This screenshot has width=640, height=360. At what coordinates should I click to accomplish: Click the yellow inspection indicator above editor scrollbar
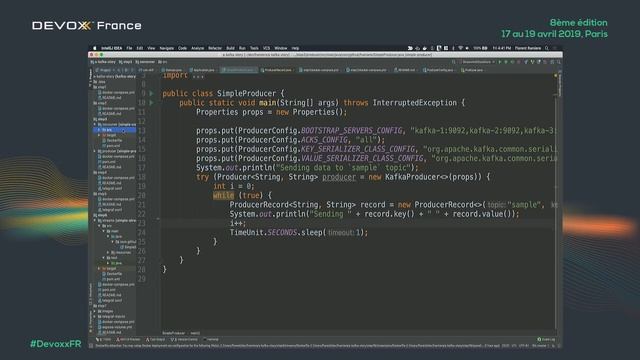(556, 76)
